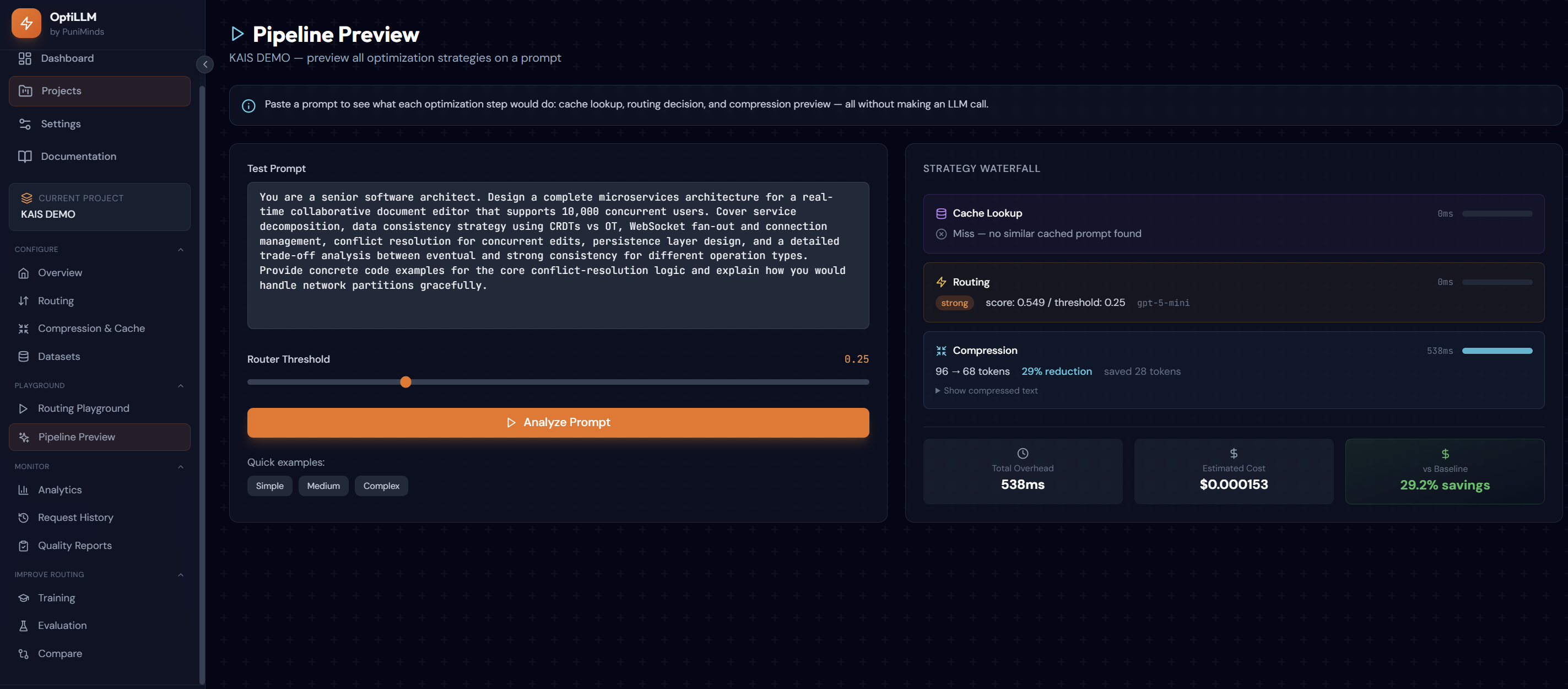Click the Analytics bar chart icon

pos(24,490)
